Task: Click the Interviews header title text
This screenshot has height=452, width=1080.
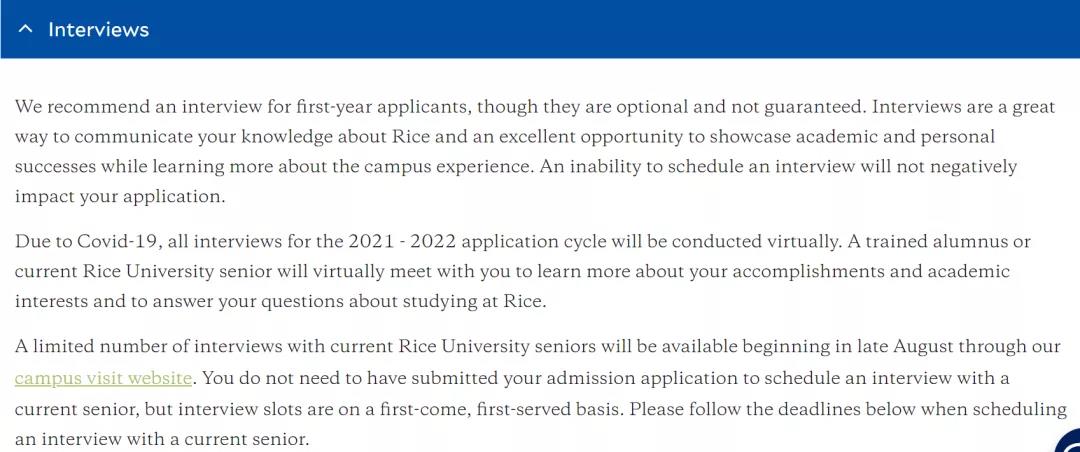Action: 98,30
